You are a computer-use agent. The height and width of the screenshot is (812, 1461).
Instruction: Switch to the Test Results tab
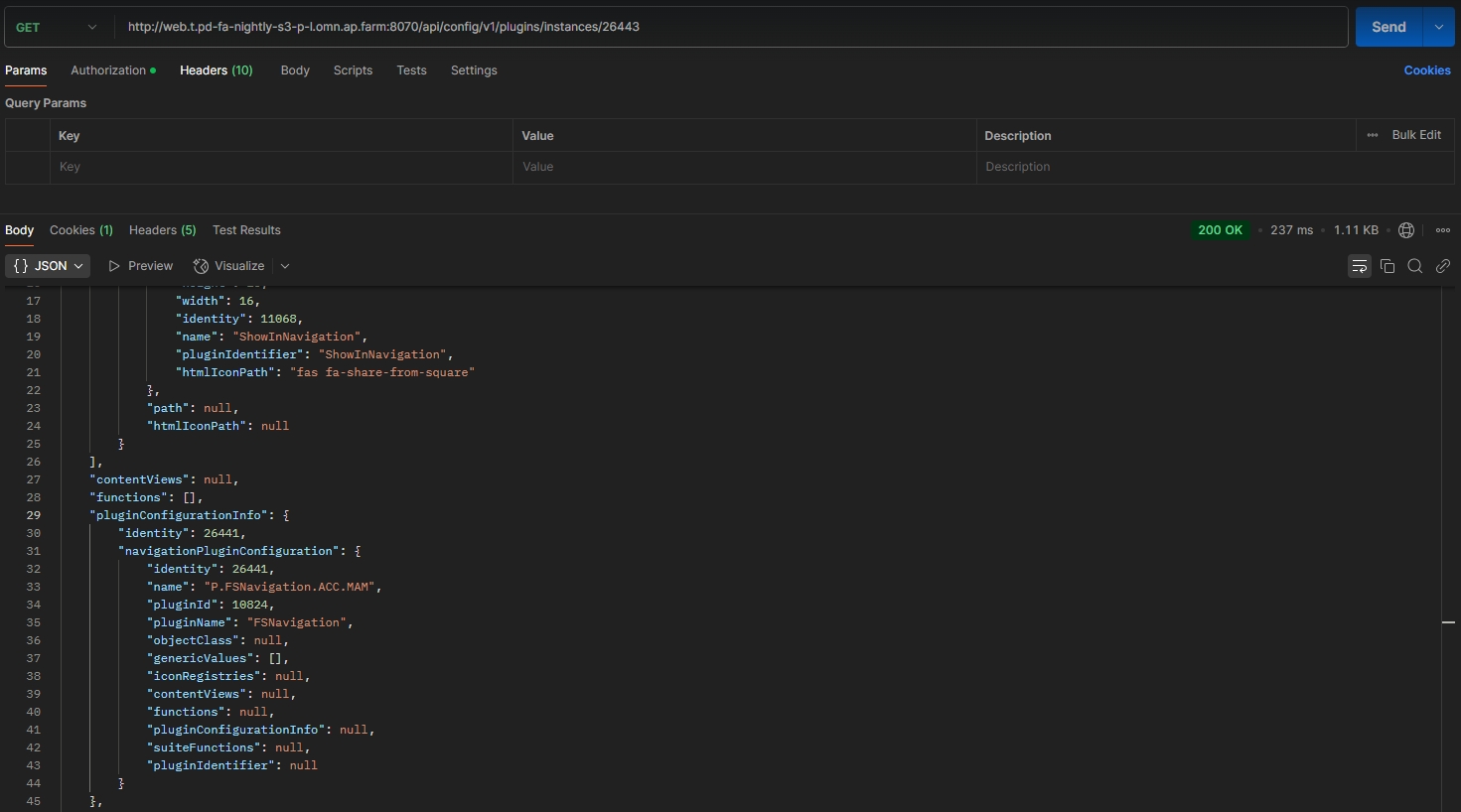point(246,230)
